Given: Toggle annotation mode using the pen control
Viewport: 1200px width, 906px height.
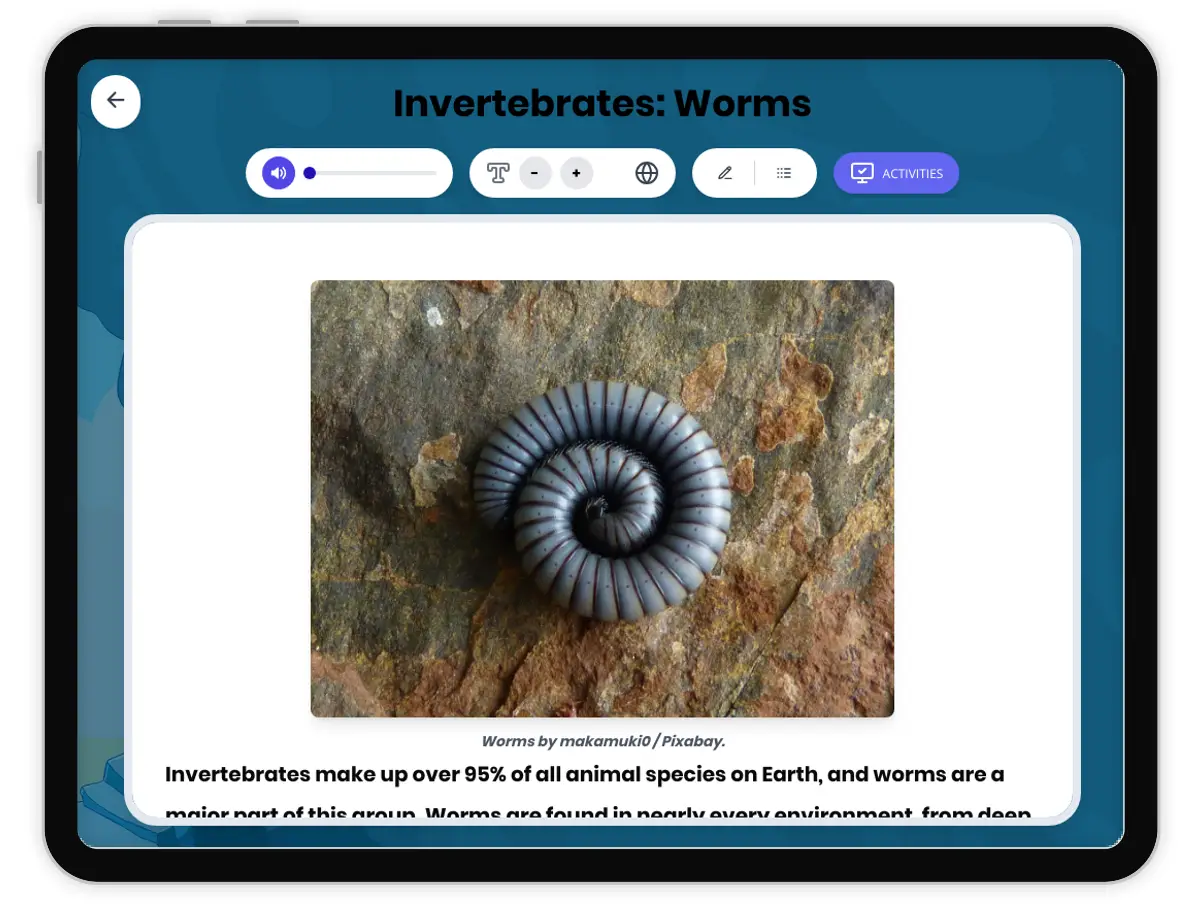Looking at the screenshot, I should pos(725,172).
